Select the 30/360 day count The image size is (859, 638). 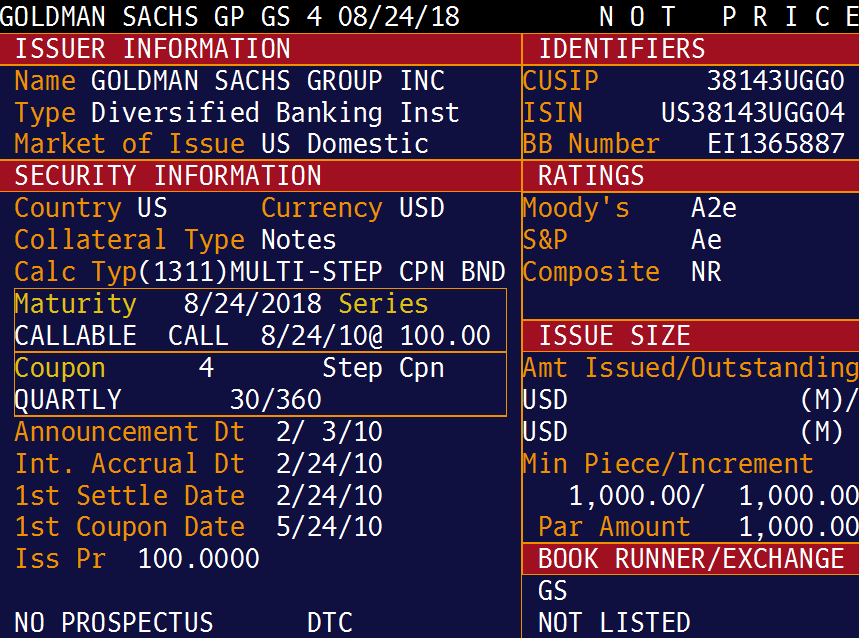pyautogui.click(x=276, y=400)
